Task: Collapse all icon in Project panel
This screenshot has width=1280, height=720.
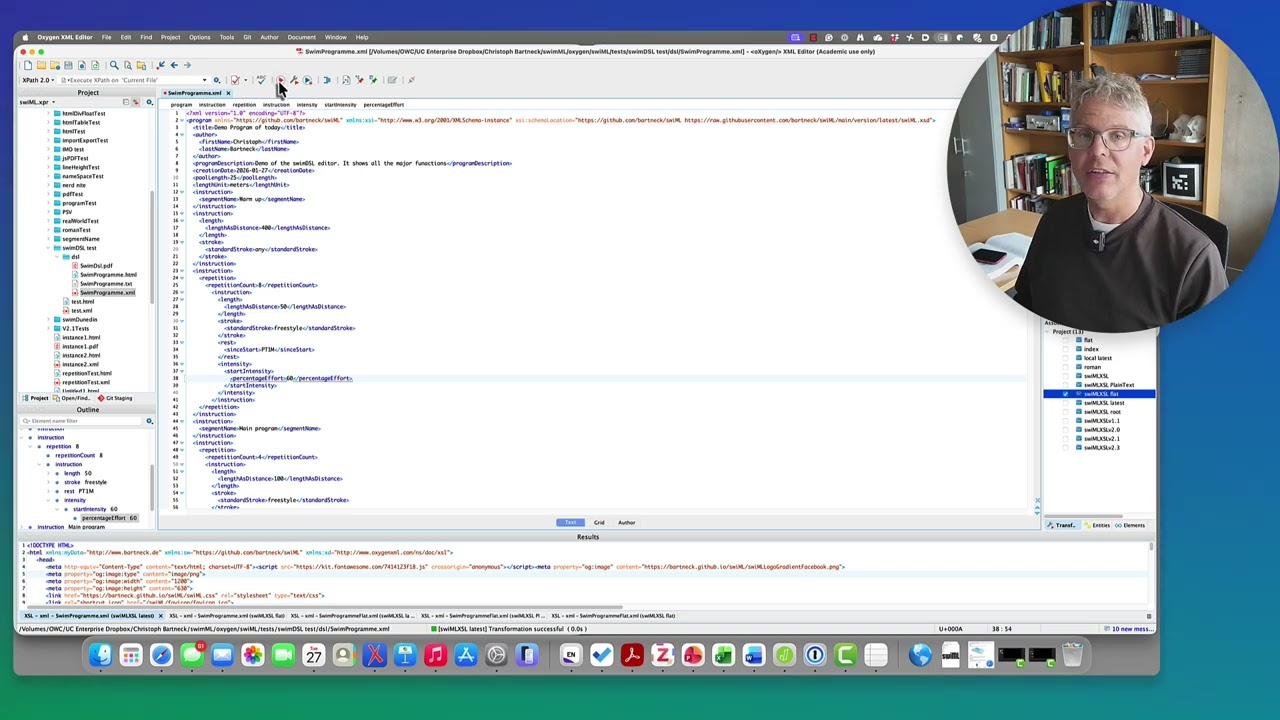Action: pos(126,102)
